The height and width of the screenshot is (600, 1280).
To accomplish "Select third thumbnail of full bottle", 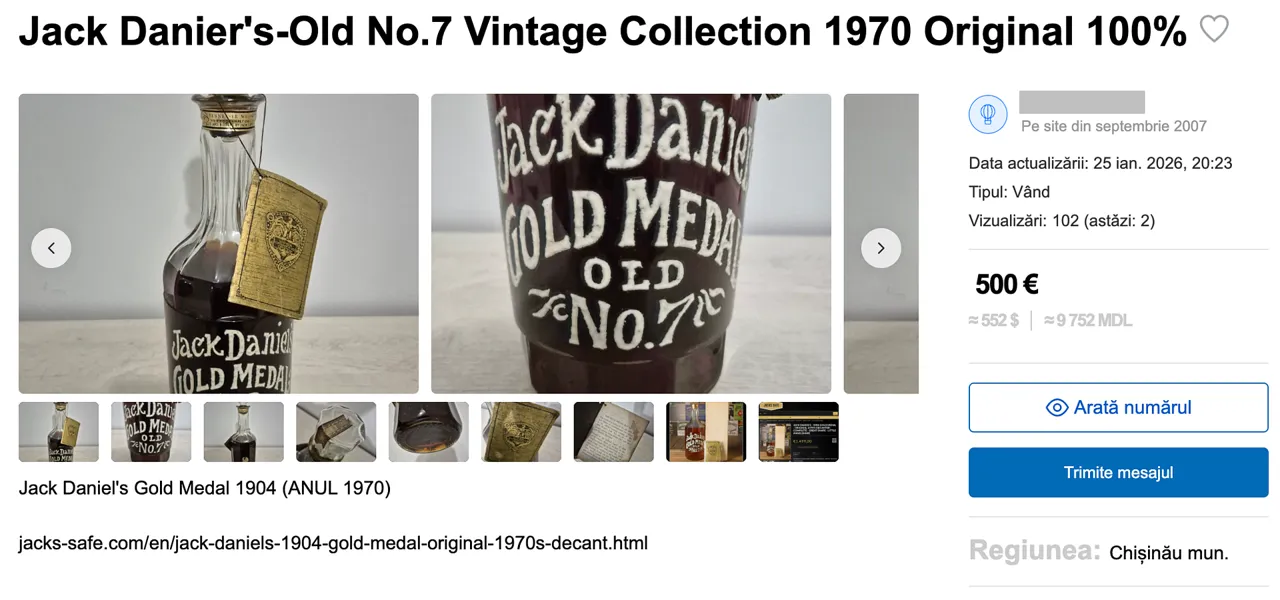I will click(x=244, y=432).
